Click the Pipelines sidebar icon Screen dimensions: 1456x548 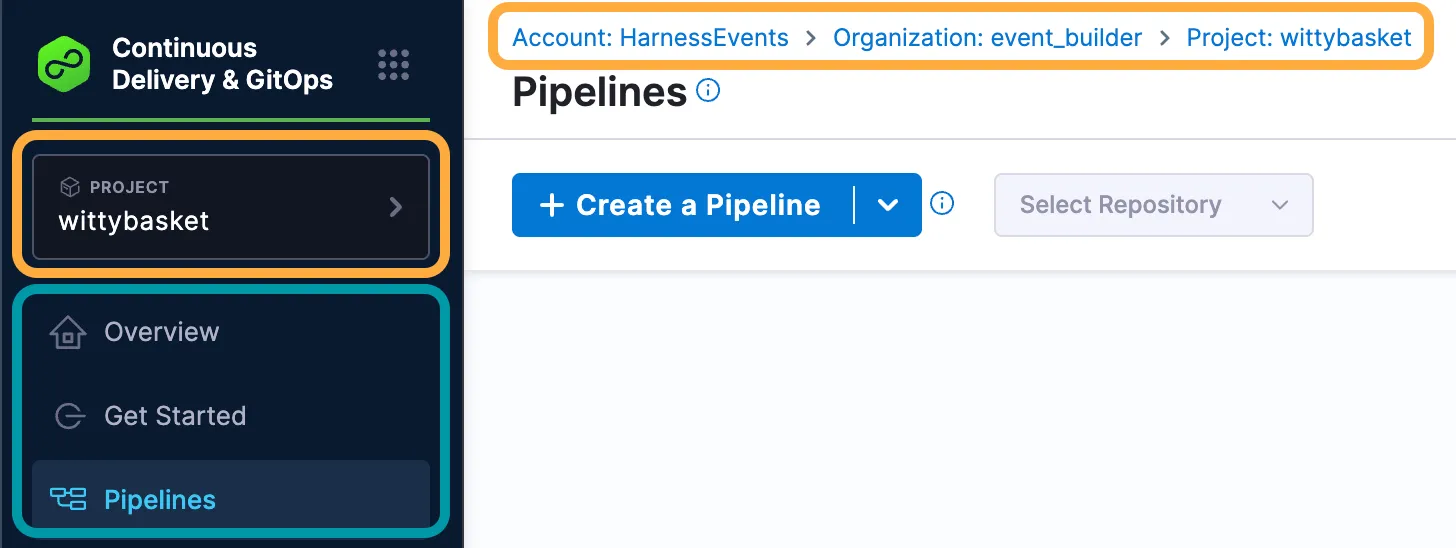pyautogui.click(x=68, y=499)
